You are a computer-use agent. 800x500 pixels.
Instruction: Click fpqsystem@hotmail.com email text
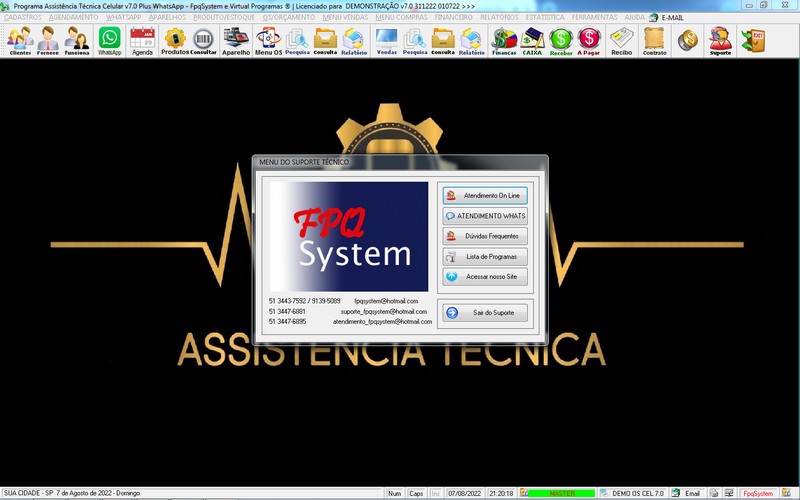386,301
